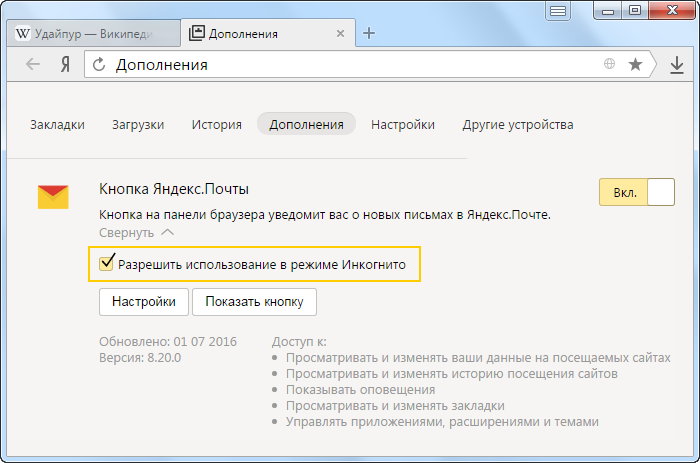
Task: Open the История section
Action: [217, 125]
